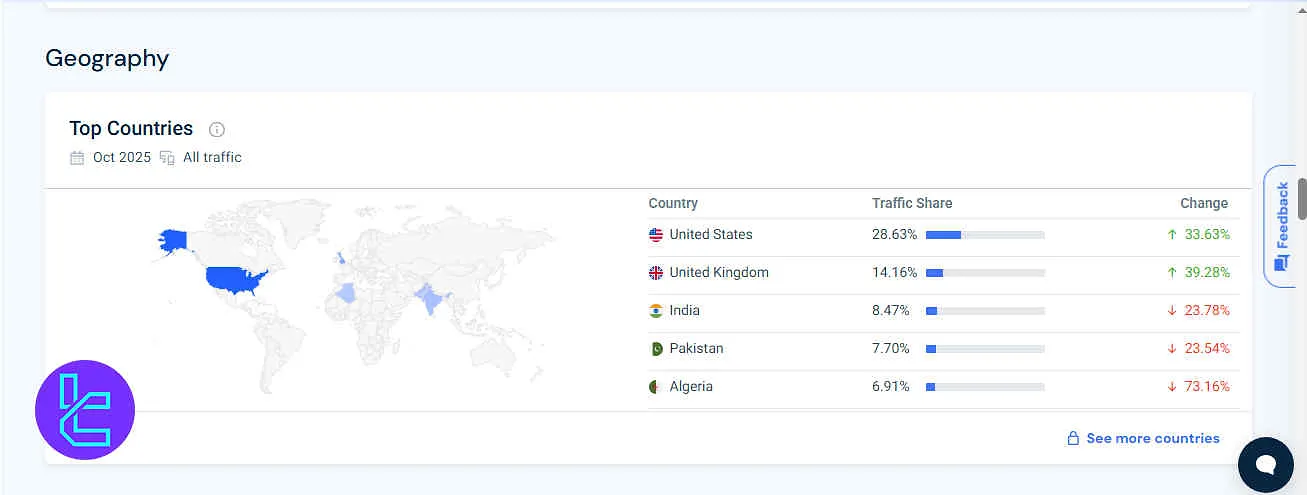Image resolution: width=1307 pixels, height=495 pixels.
Task: Click the lock icon near See more countries
Action: click(1073, 439)
